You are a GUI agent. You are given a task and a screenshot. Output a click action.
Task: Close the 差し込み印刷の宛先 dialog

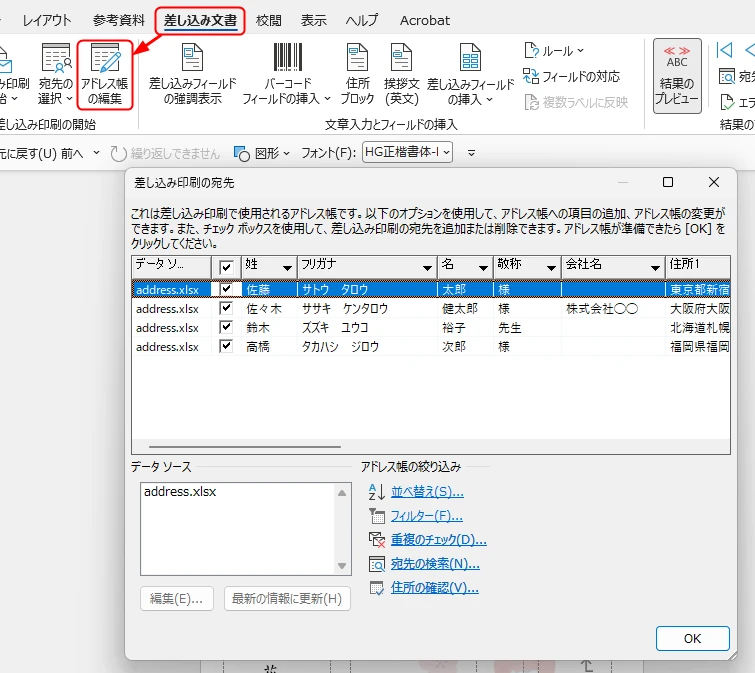714,182
